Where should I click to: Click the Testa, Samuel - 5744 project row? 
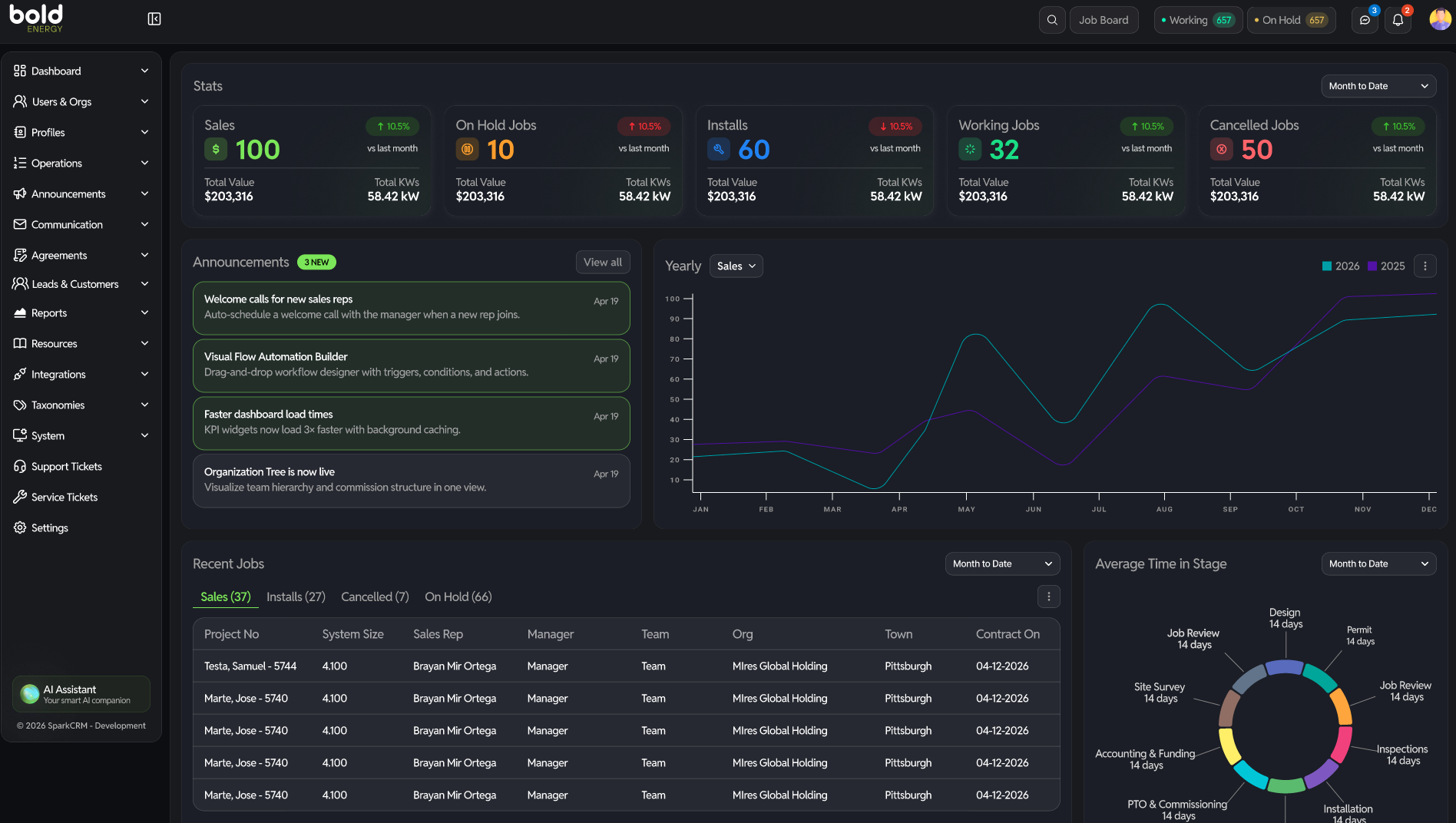[627, 666]
